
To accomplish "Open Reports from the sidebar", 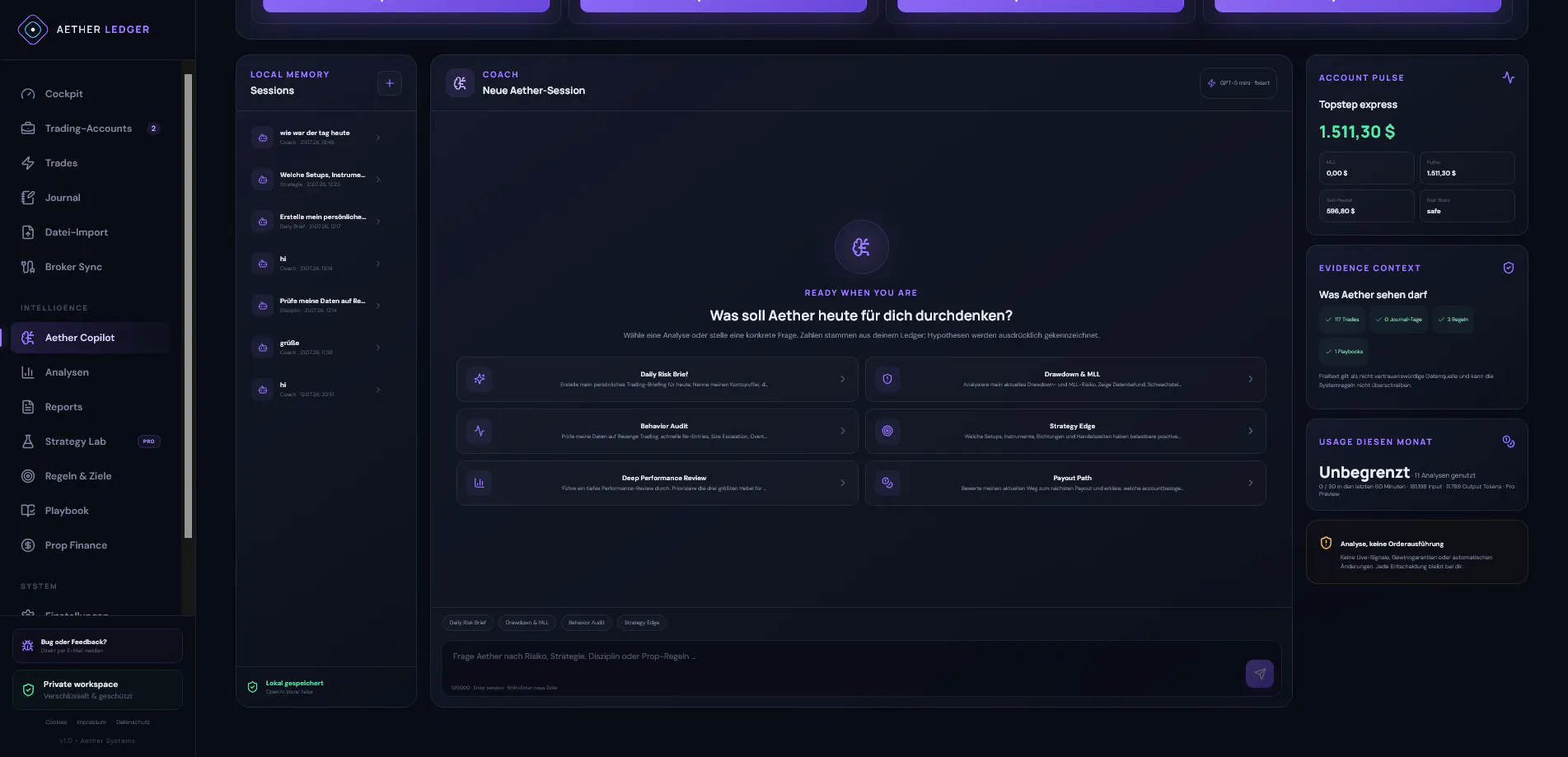I will coord(91,407).
